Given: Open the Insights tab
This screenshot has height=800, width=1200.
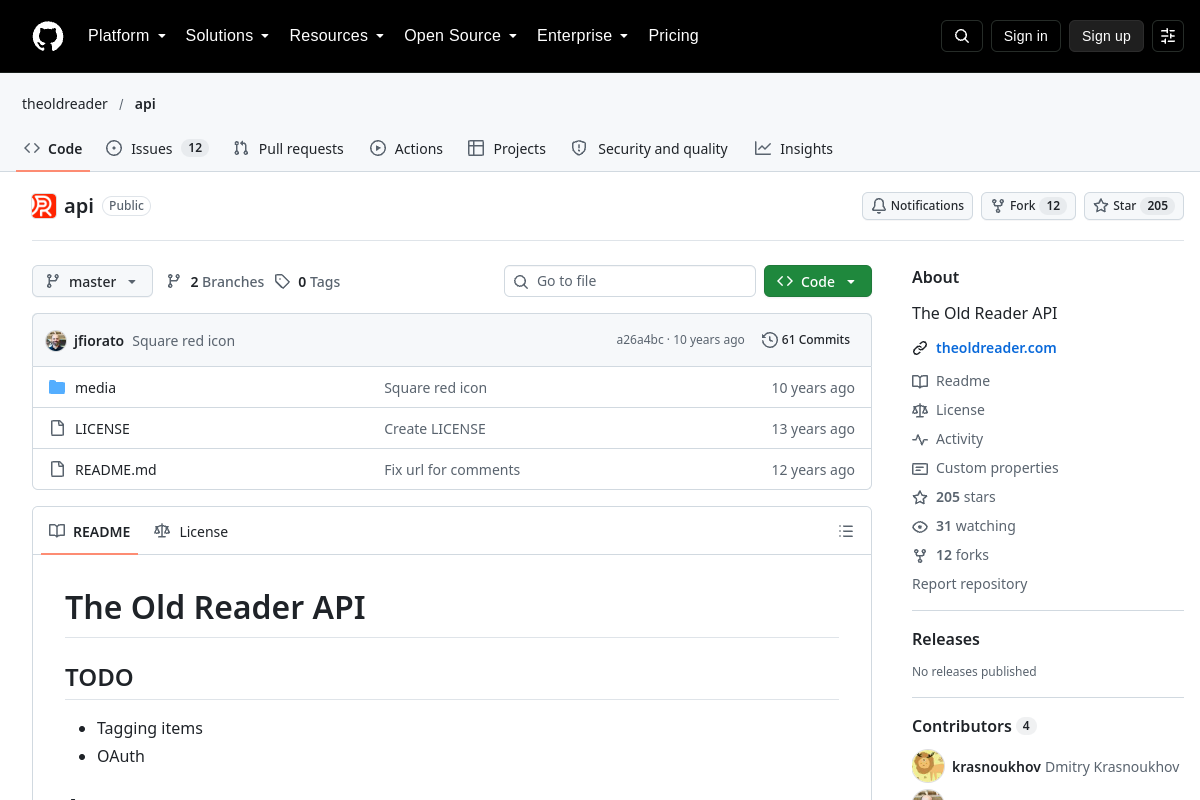Looking at the screenshot, I should click(794, 148).
